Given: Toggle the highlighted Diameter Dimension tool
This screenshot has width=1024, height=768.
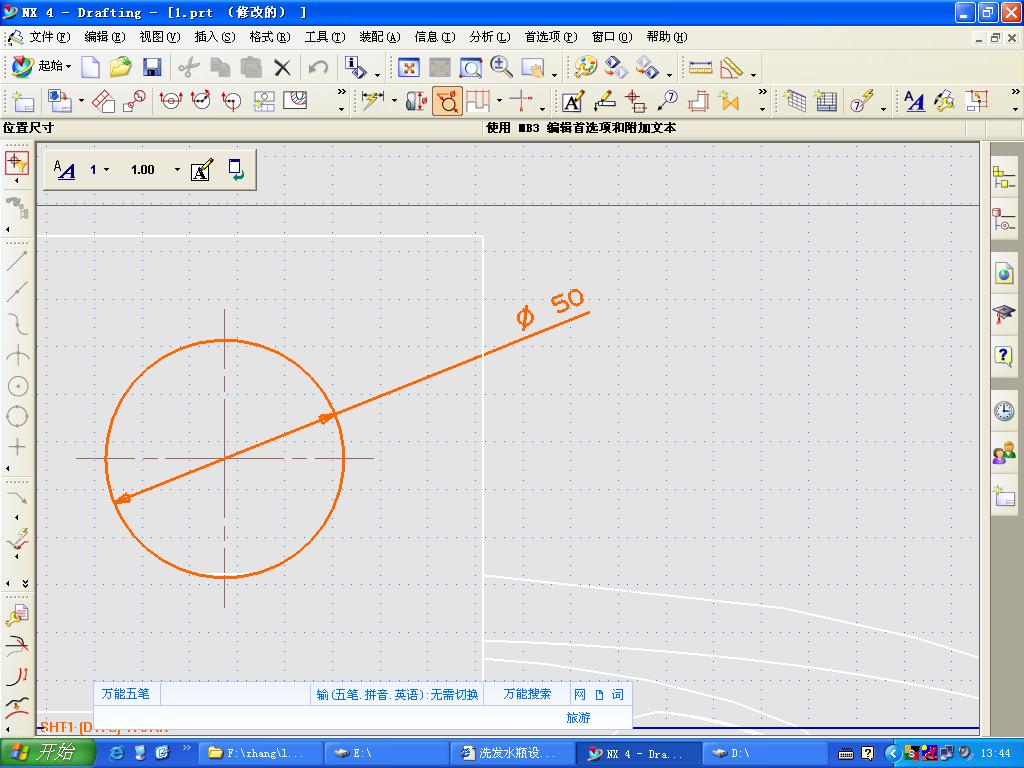Looking at the screenshot, I should tap(447, 101).
